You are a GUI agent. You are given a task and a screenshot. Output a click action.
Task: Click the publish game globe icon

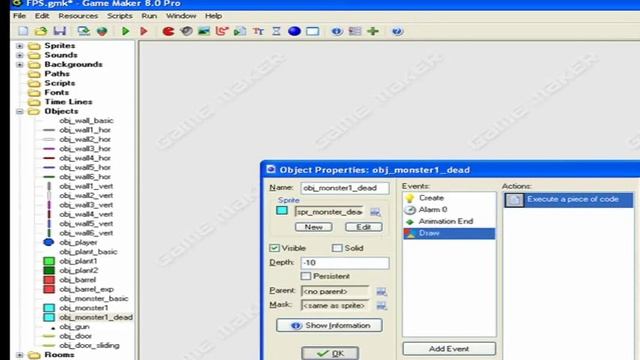[102, 31]
